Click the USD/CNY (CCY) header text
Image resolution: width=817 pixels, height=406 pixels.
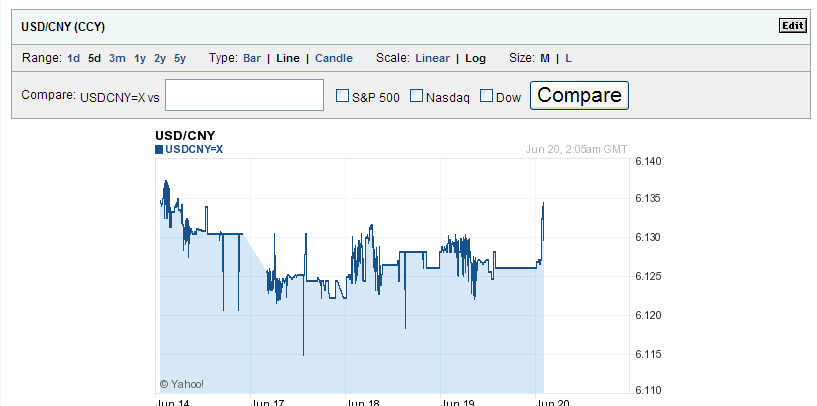pyautogui.click(x=63, y=27)
